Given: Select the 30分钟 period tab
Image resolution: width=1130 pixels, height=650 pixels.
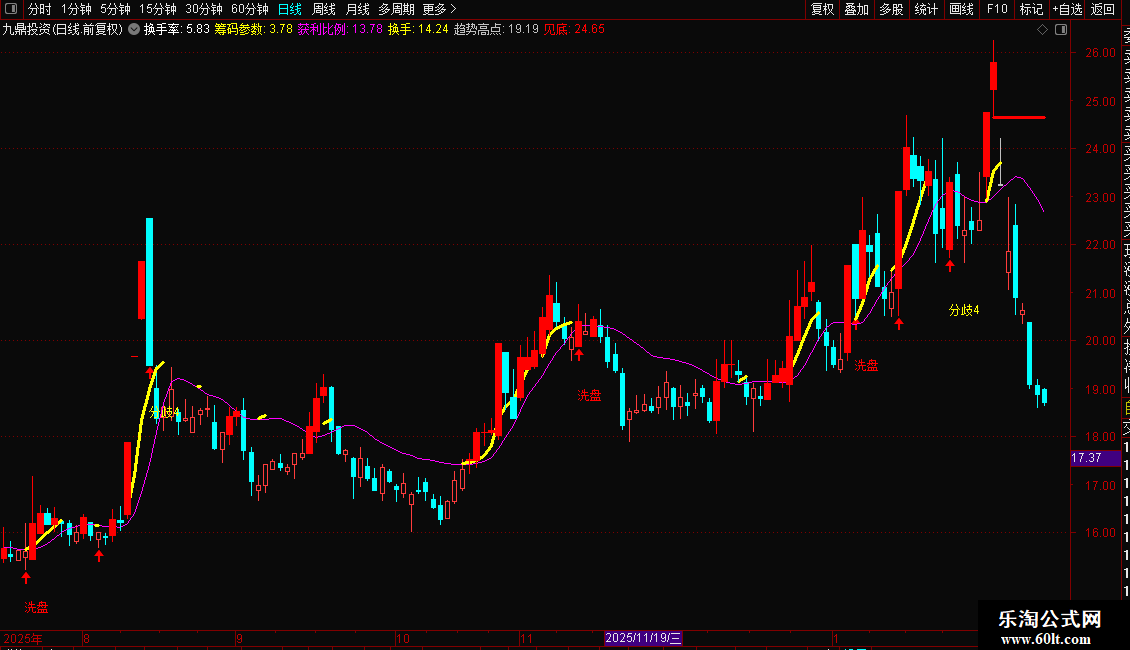Looking at the screenshot, I should click(x=204, y=9).
